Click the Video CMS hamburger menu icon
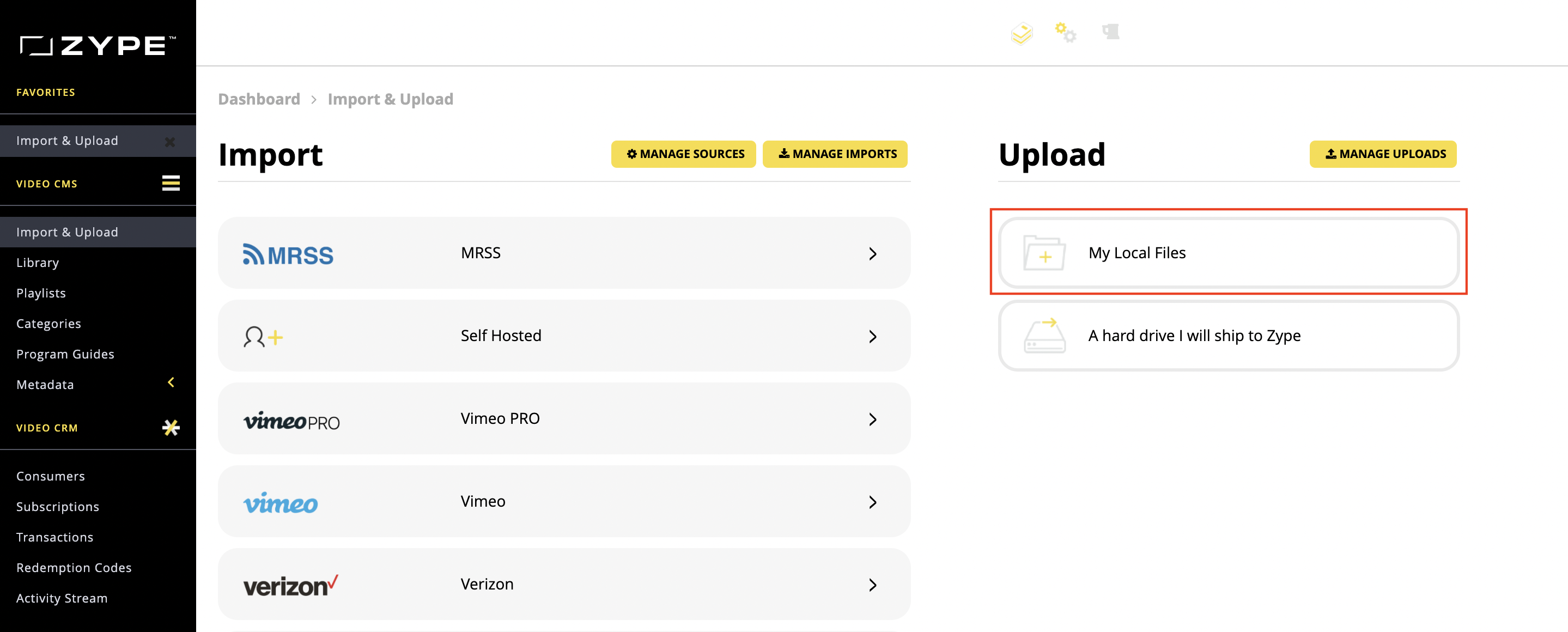Viewport: 1568px width, 632px height. click(x=171, y=183)
